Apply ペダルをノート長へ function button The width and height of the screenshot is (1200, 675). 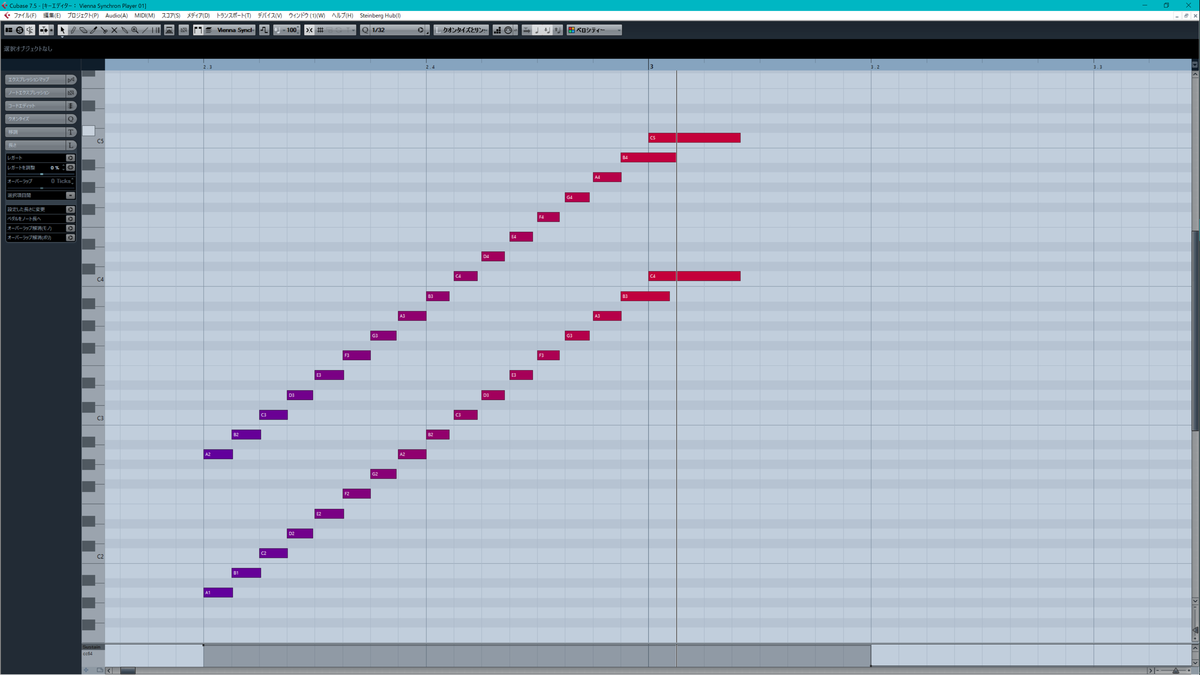click(70, 219)
